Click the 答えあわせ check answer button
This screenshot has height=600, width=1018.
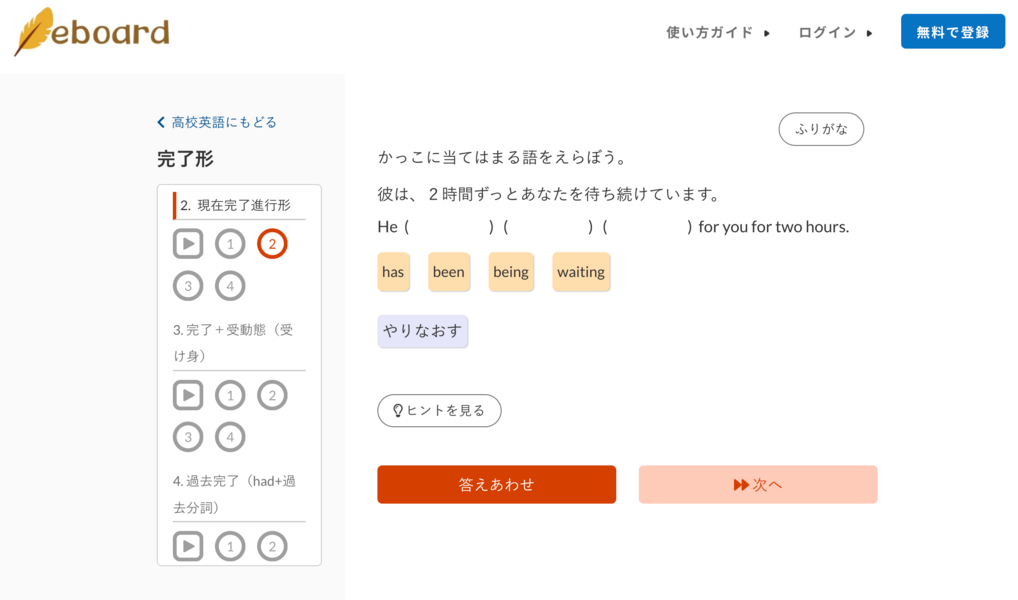coord(497,484)
